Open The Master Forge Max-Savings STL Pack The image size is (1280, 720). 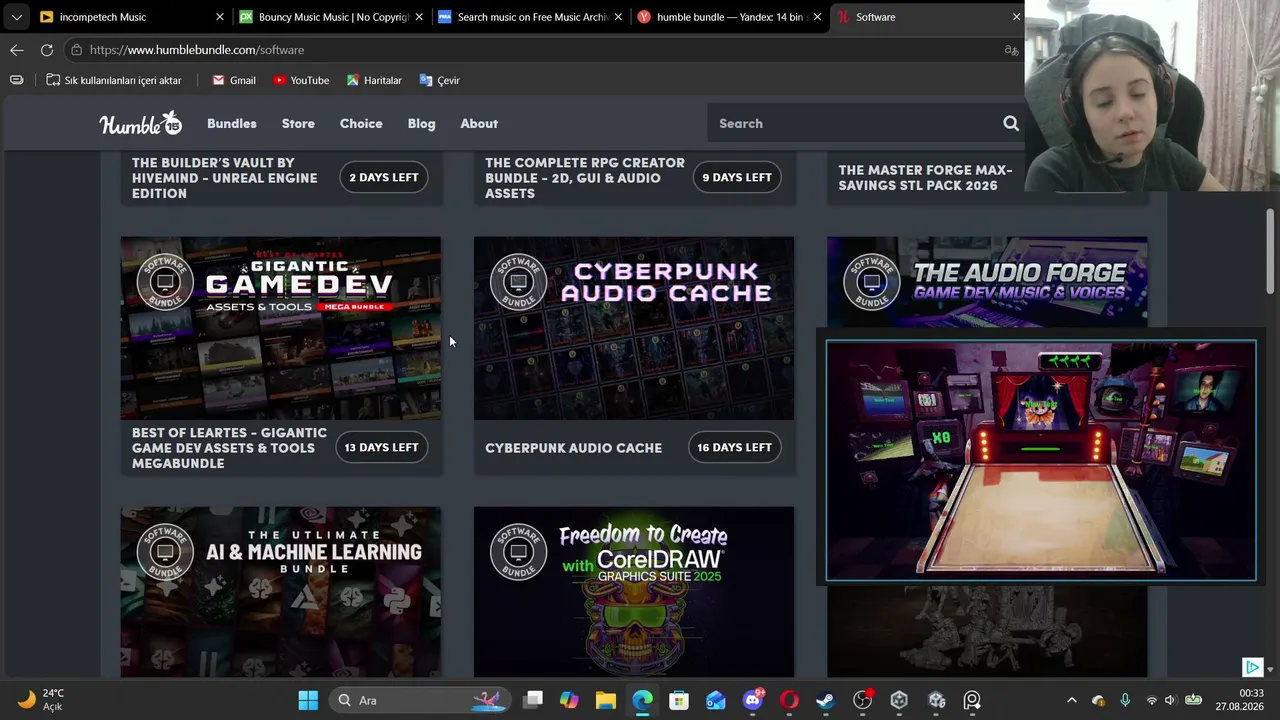point(925,178)
